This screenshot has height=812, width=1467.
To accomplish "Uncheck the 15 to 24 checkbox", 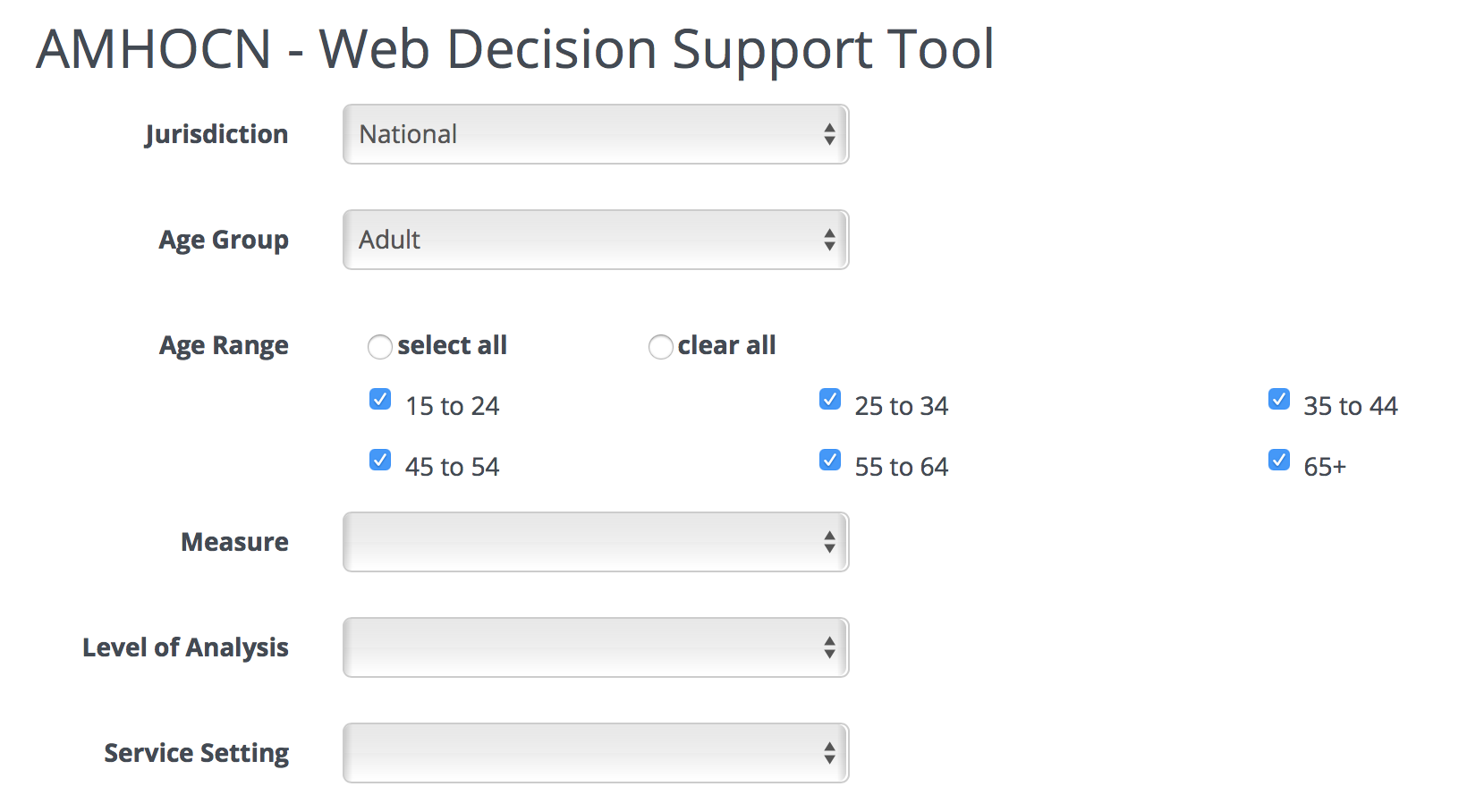I will point(380,399).
